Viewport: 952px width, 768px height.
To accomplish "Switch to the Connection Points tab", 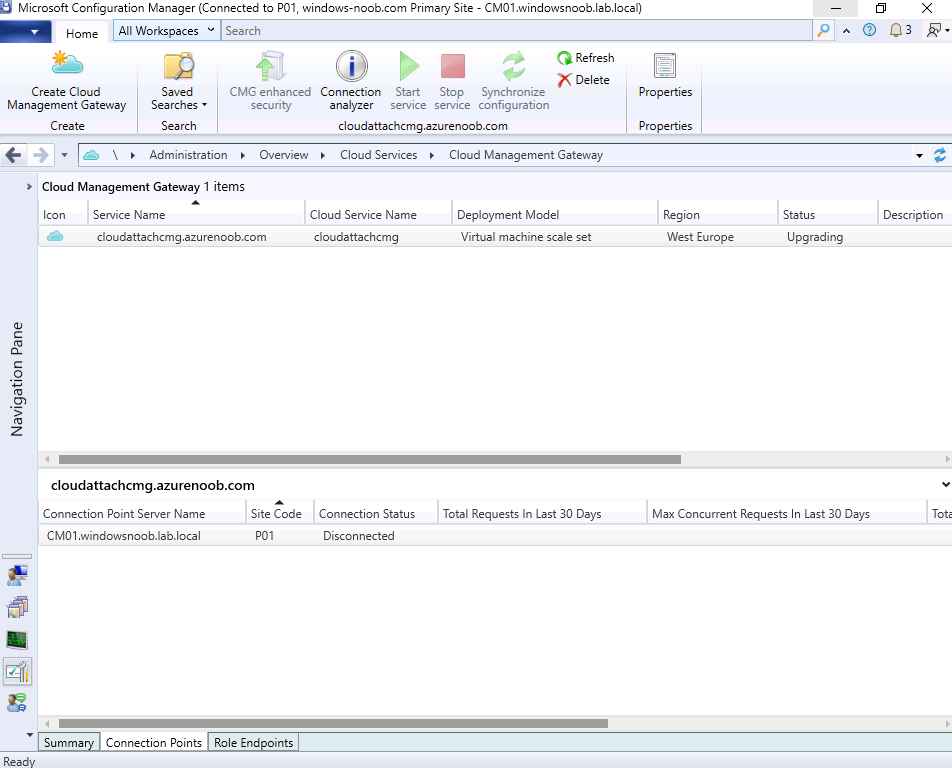I will tap(154, 743).
